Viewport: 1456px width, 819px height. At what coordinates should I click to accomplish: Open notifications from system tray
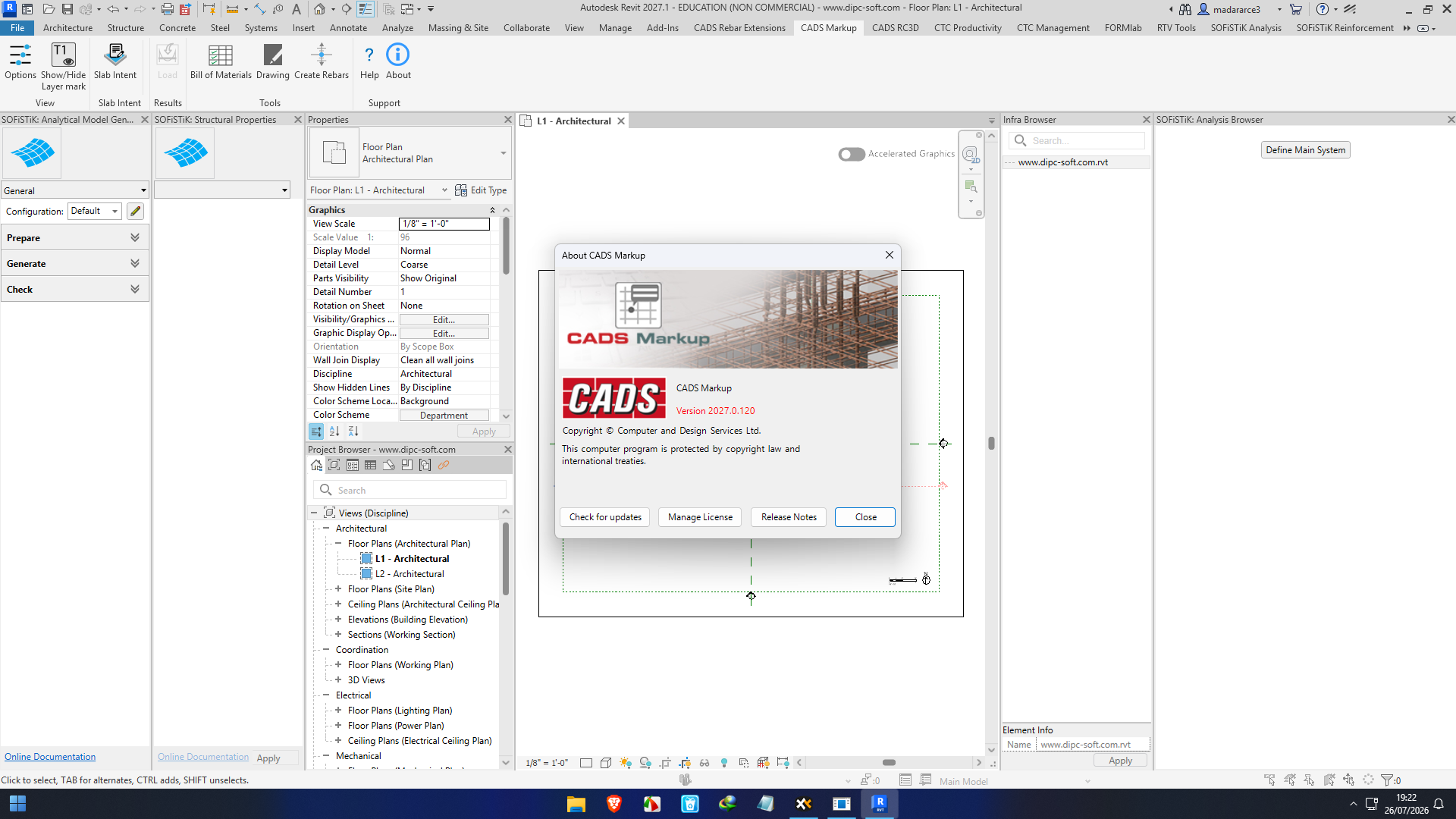[1439, 804]
